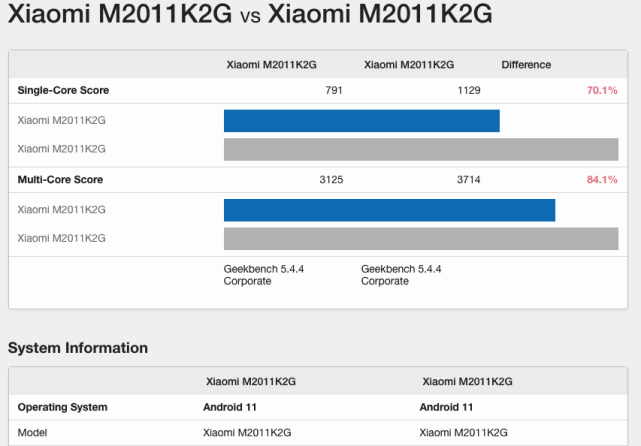
Task: Click the rightmost Geekbench 5.4.4 Corporate text
Action: click(x=401, y=275)
